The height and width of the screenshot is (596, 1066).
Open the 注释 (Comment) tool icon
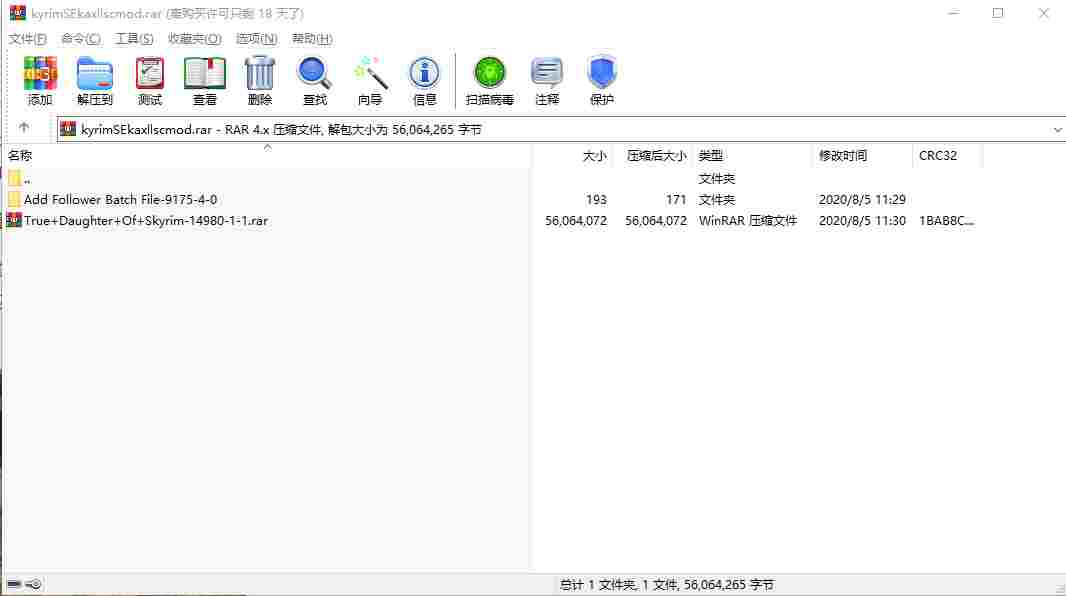pyautogui.click(x=547, y=80)
